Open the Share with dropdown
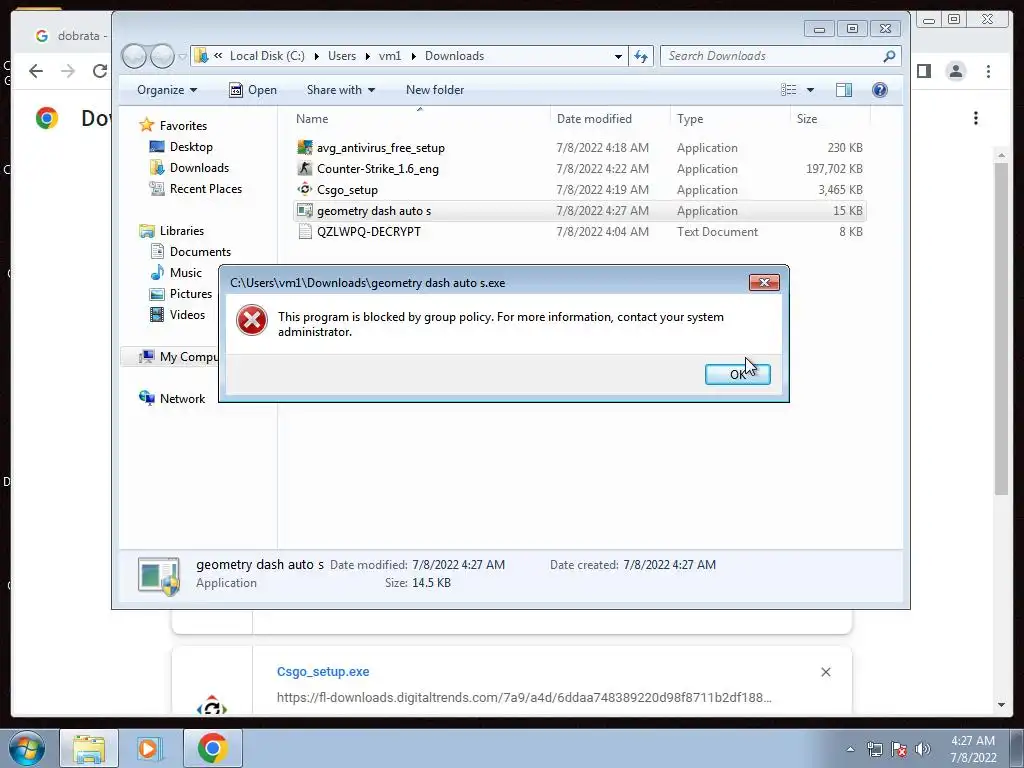This screenshot has width=1024, height=768. pyautogui.click(x=341, y=89)
